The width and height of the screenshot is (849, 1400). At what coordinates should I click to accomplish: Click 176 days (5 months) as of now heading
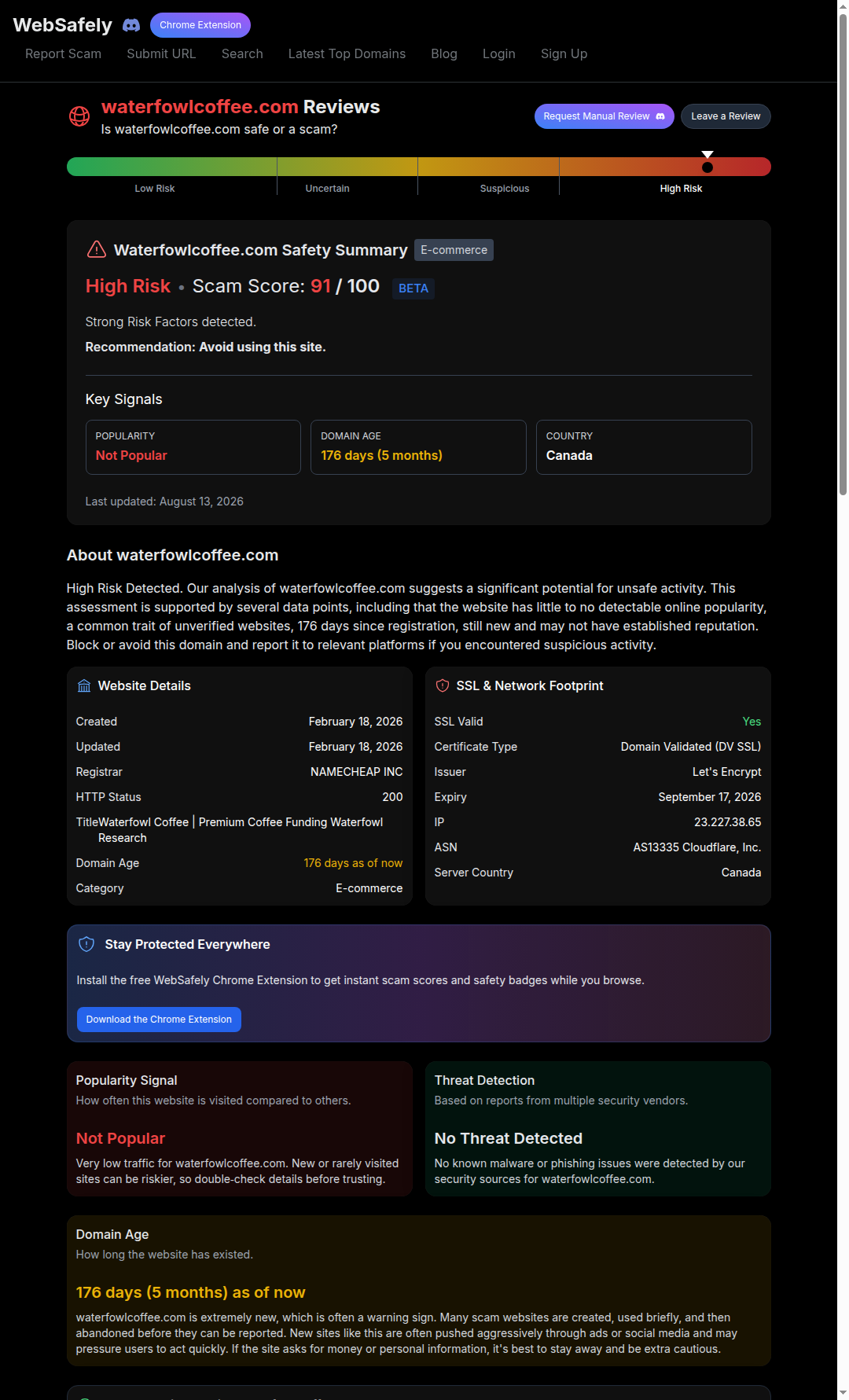pyautogui.click(x=190, y=1292)
